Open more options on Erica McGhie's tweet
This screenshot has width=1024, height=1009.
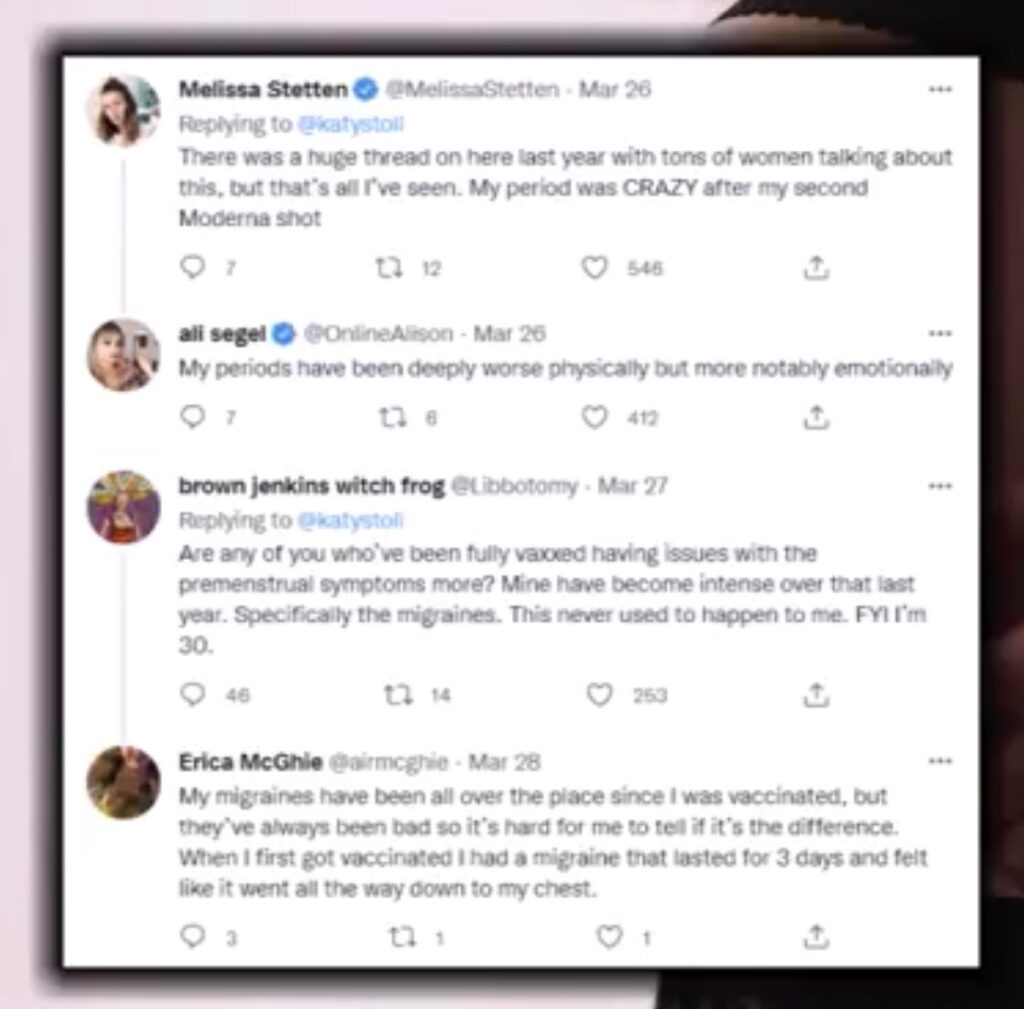(940, 761)
